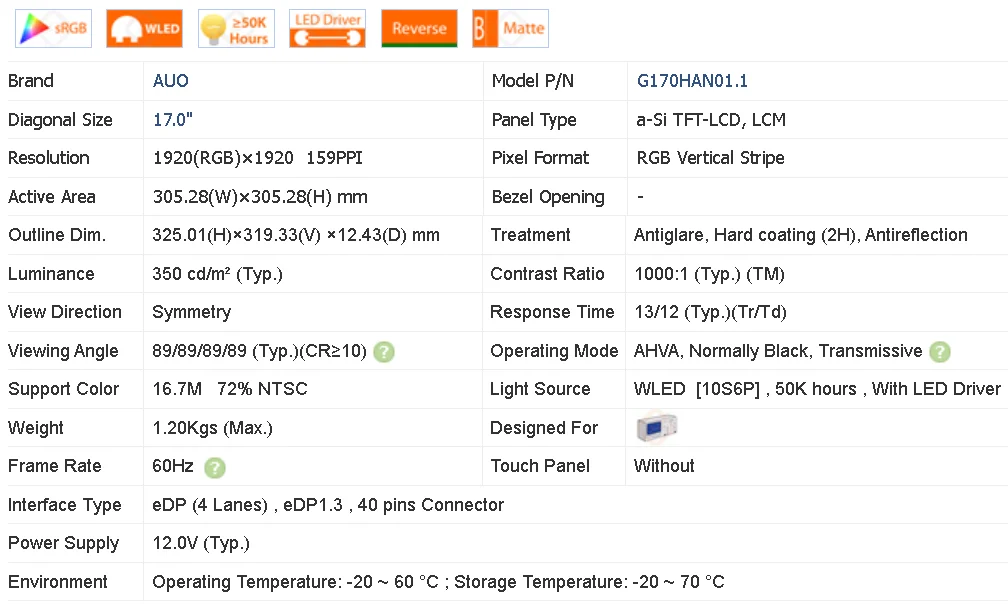Screen dimensions: 1008x604
Task: Select the 'Symmetry' view direction value
Action: 192,312
